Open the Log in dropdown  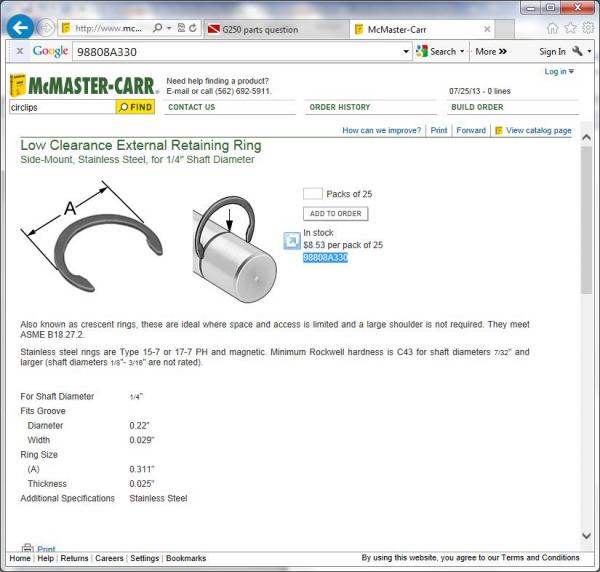pos(558,72)
